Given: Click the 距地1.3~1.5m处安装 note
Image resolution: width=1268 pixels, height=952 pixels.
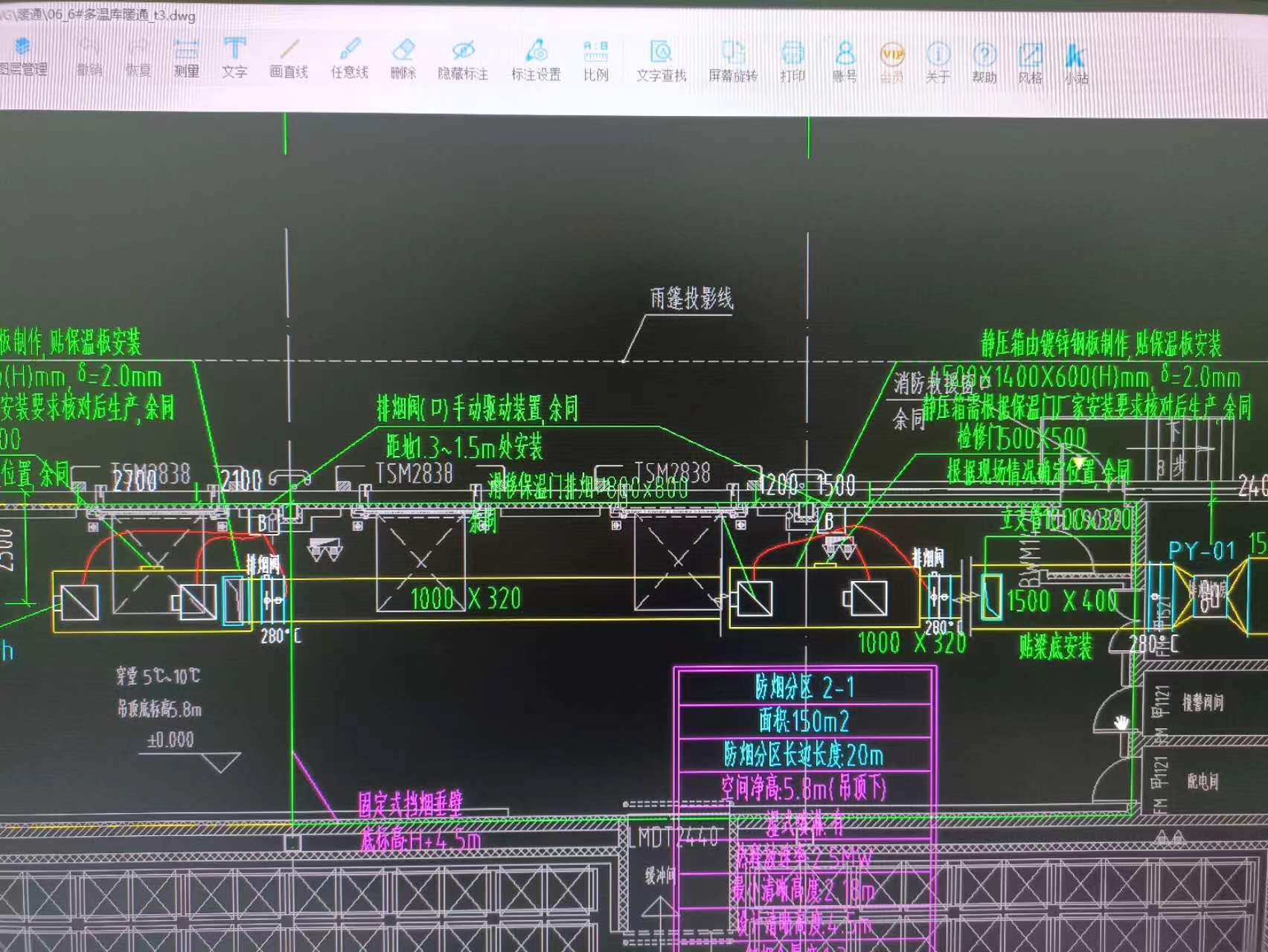Looking at the screenshot, I should point(464,446).
